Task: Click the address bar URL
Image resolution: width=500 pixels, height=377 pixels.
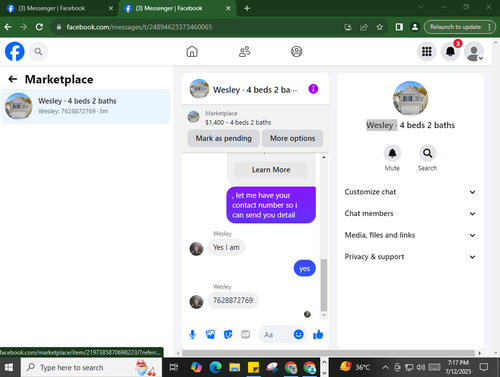Action: pyautogui.click(x=139, y=27)
